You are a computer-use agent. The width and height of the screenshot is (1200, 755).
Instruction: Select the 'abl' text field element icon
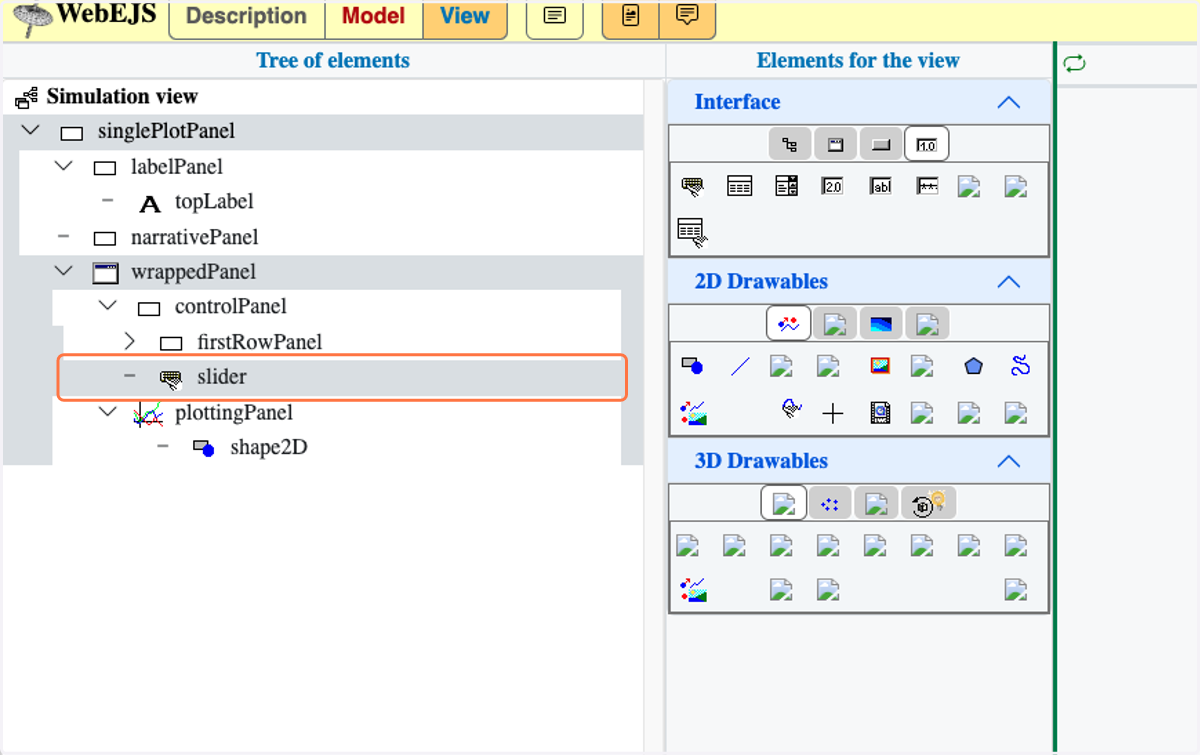coord(880,186)
